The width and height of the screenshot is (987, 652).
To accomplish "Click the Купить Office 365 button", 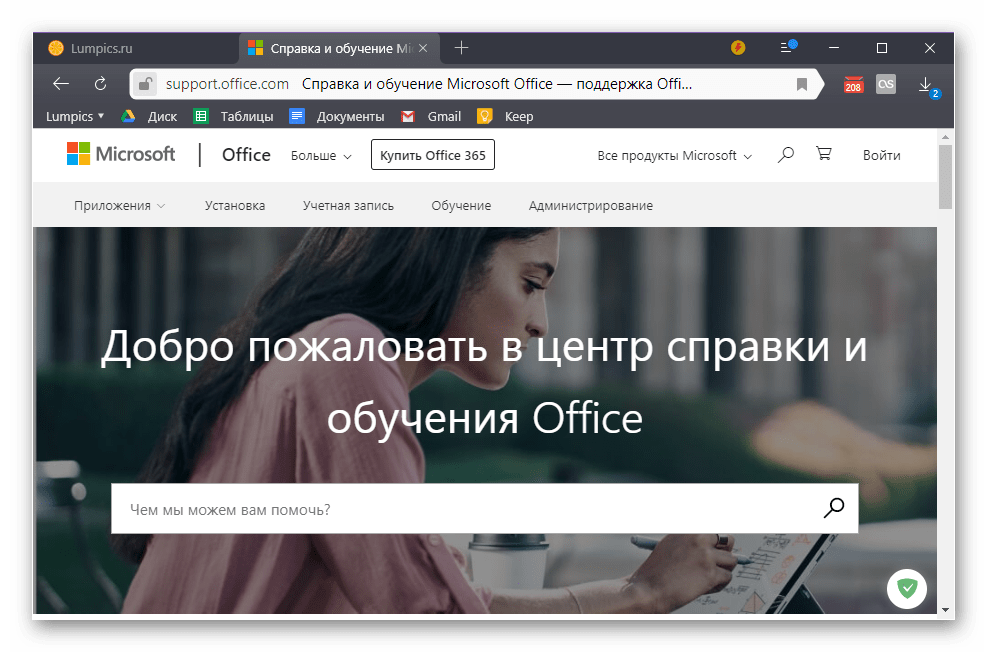I will 432,154.
